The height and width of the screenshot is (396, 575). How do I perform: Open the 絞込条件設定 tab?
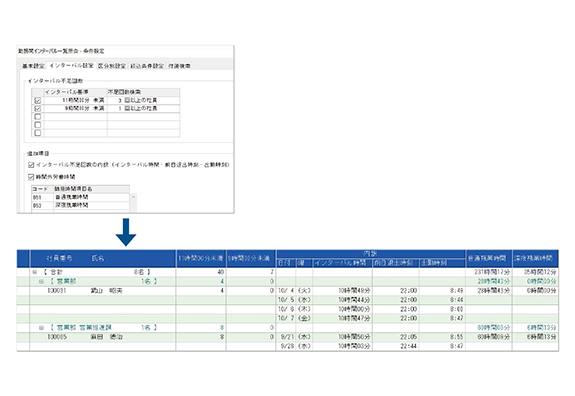147,66
